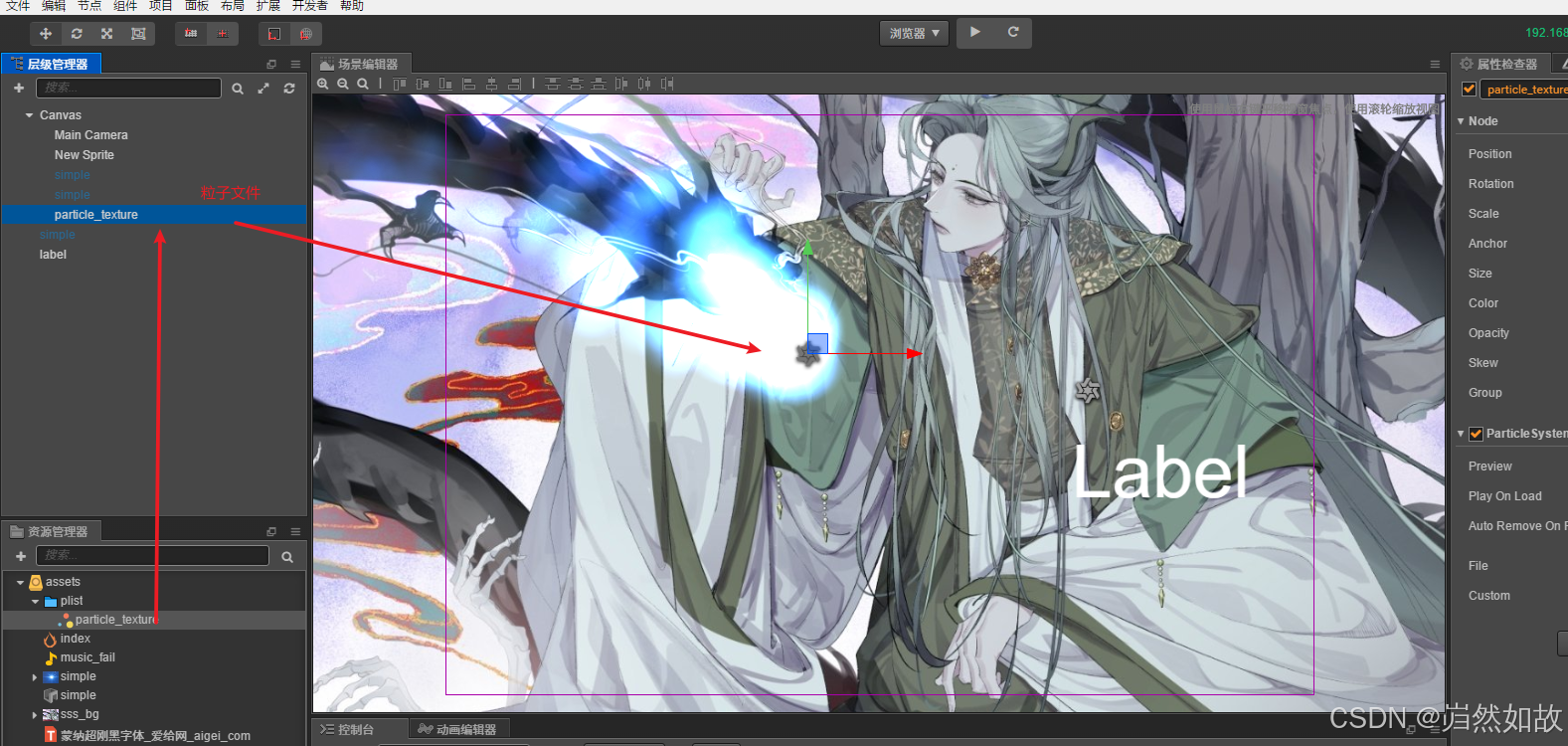1568x746 pixels.
Task: Select the music_fail audio asset
Action: point(87,658)
